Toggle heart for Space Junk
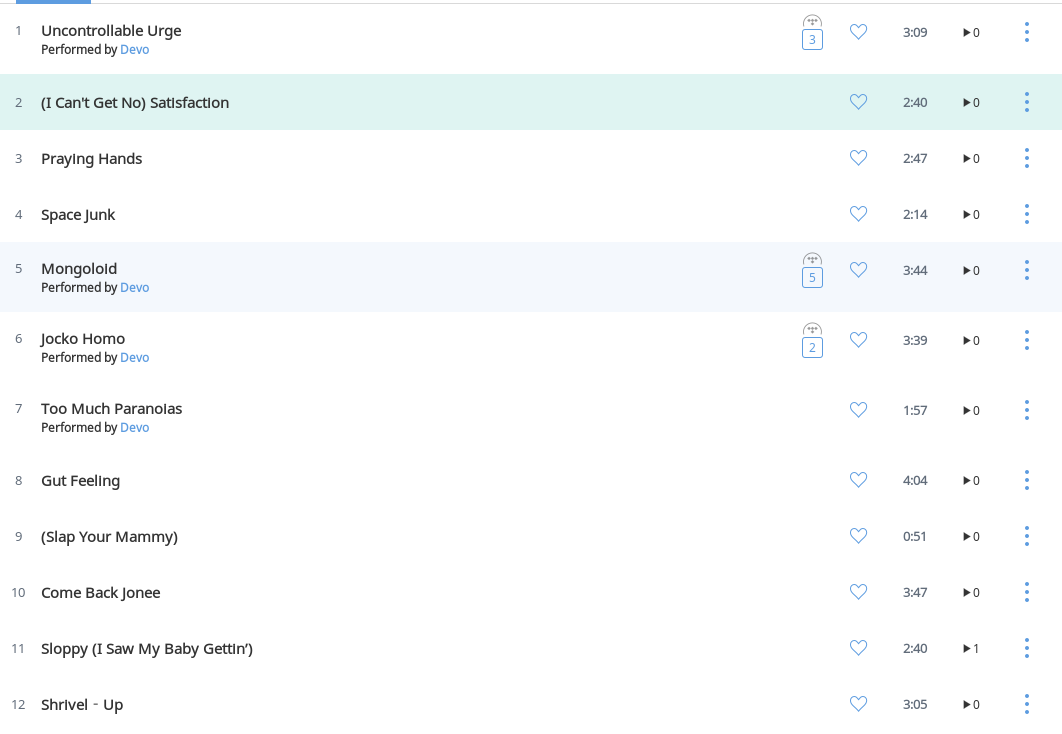 point(858,214)
